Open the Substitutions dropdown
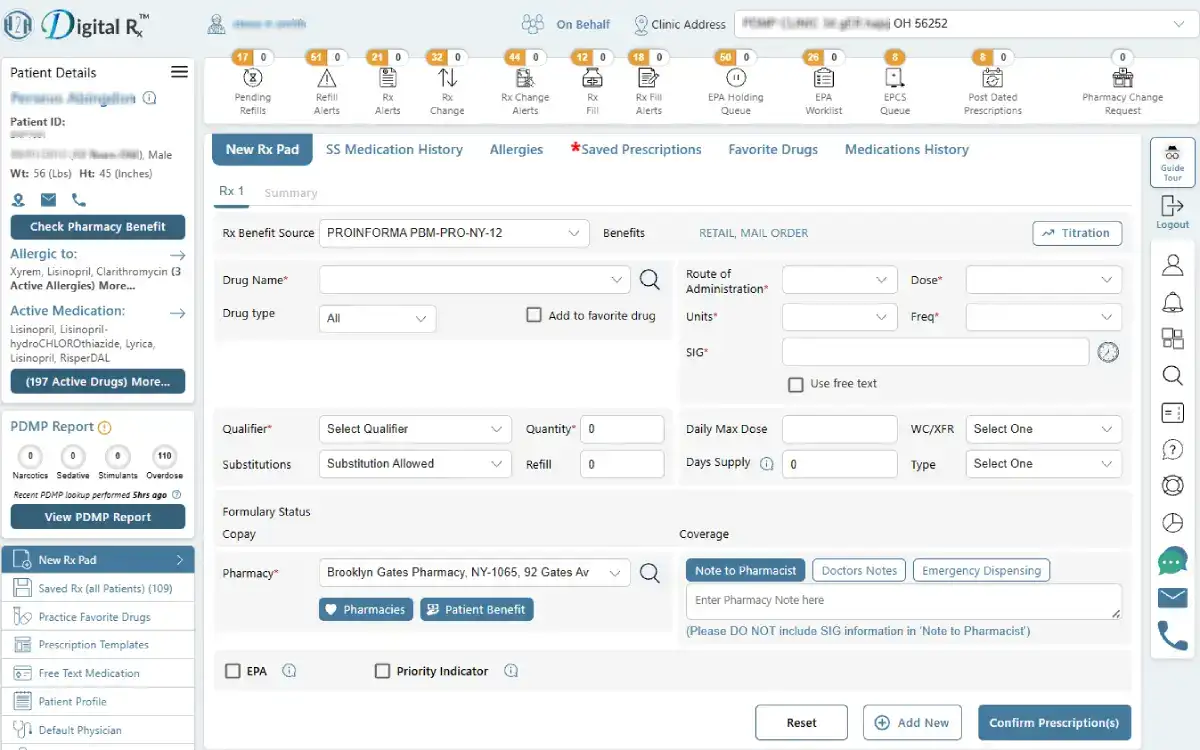 tap(415, 464)
